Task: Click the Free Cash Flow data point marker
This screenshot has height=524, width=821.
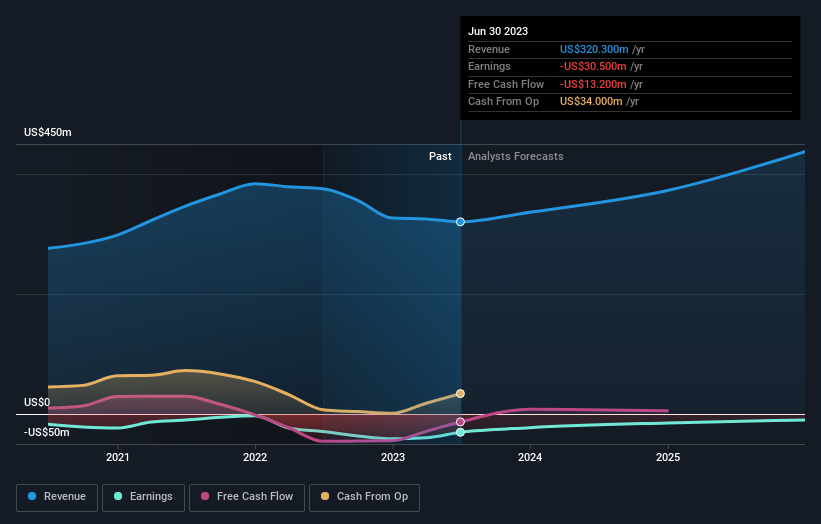Action: [x=460, y=422]
